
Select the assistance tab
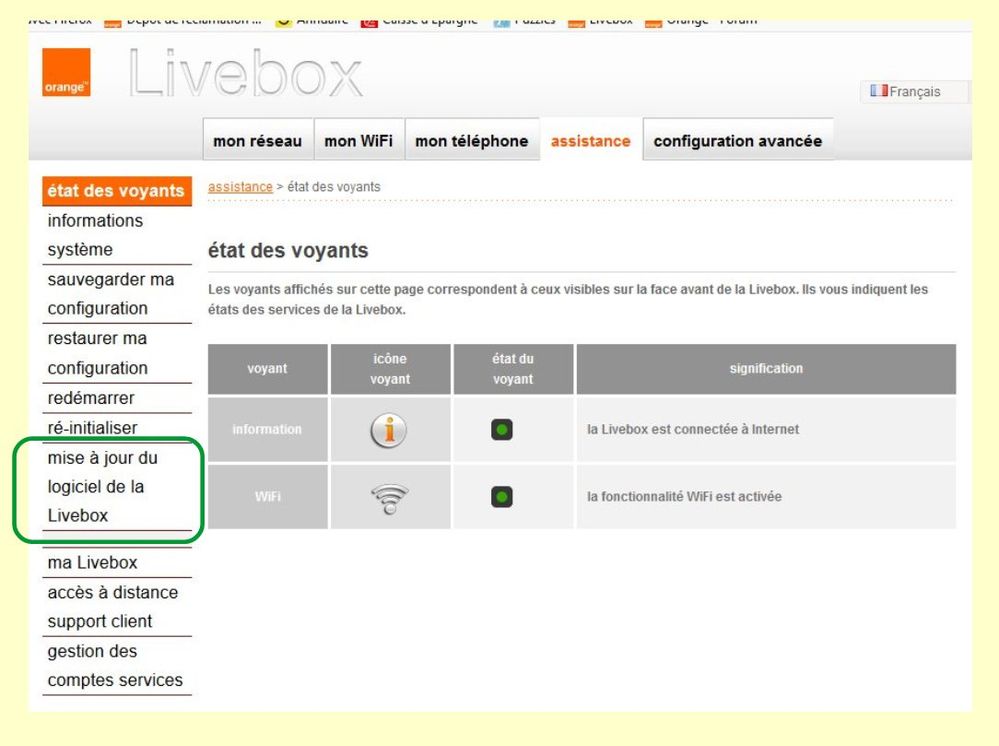click(x=591, y=140)
